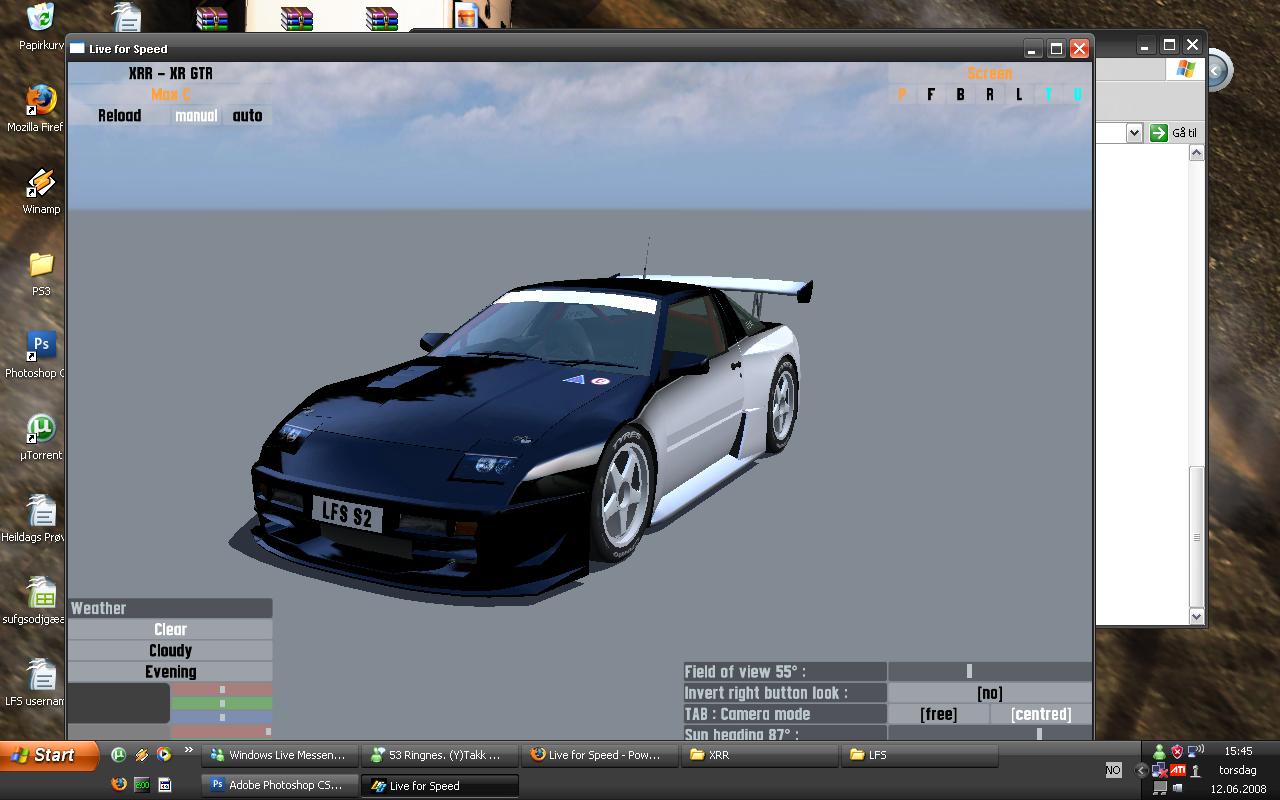Click the red security shield tray icon
This screenshot has height=800, width=1280.
[x=1177, y=751]
